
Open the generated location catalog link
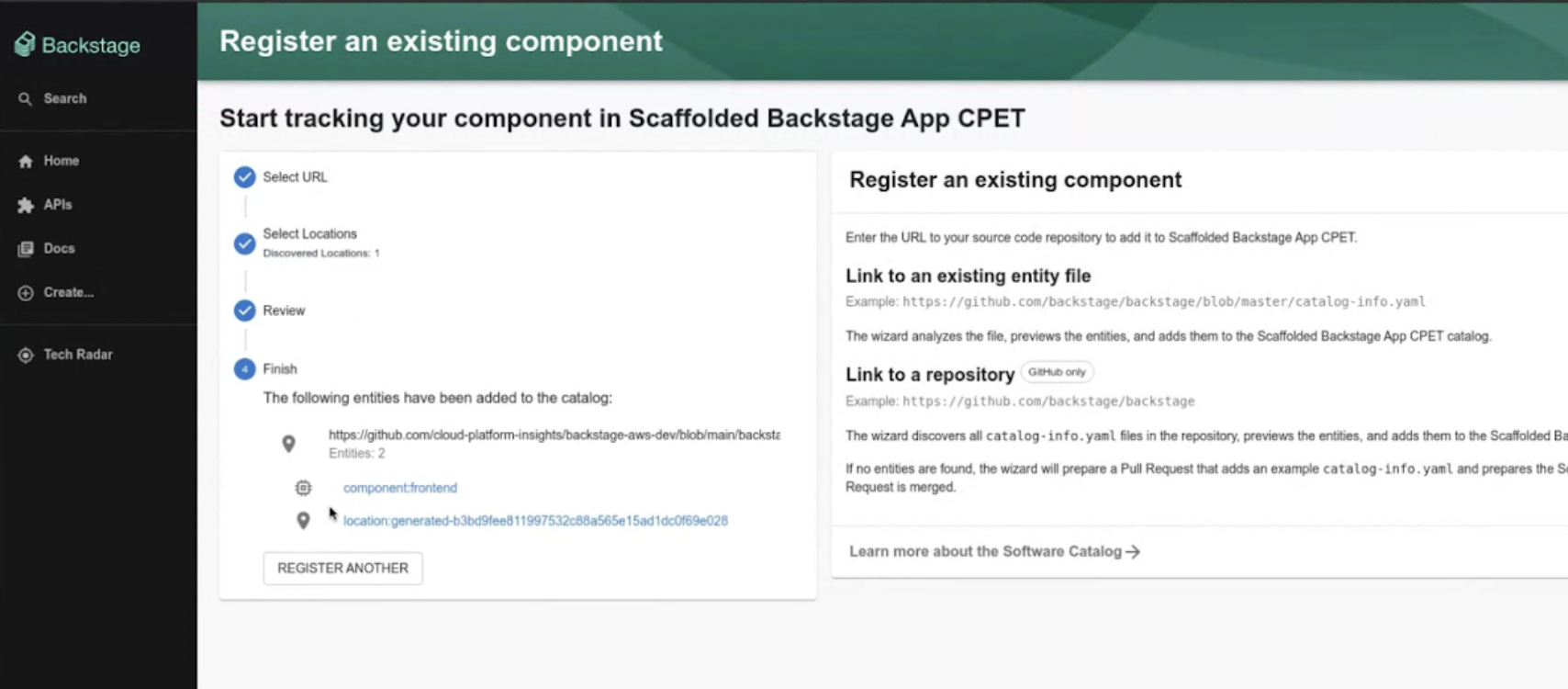[x=534, y=520]
